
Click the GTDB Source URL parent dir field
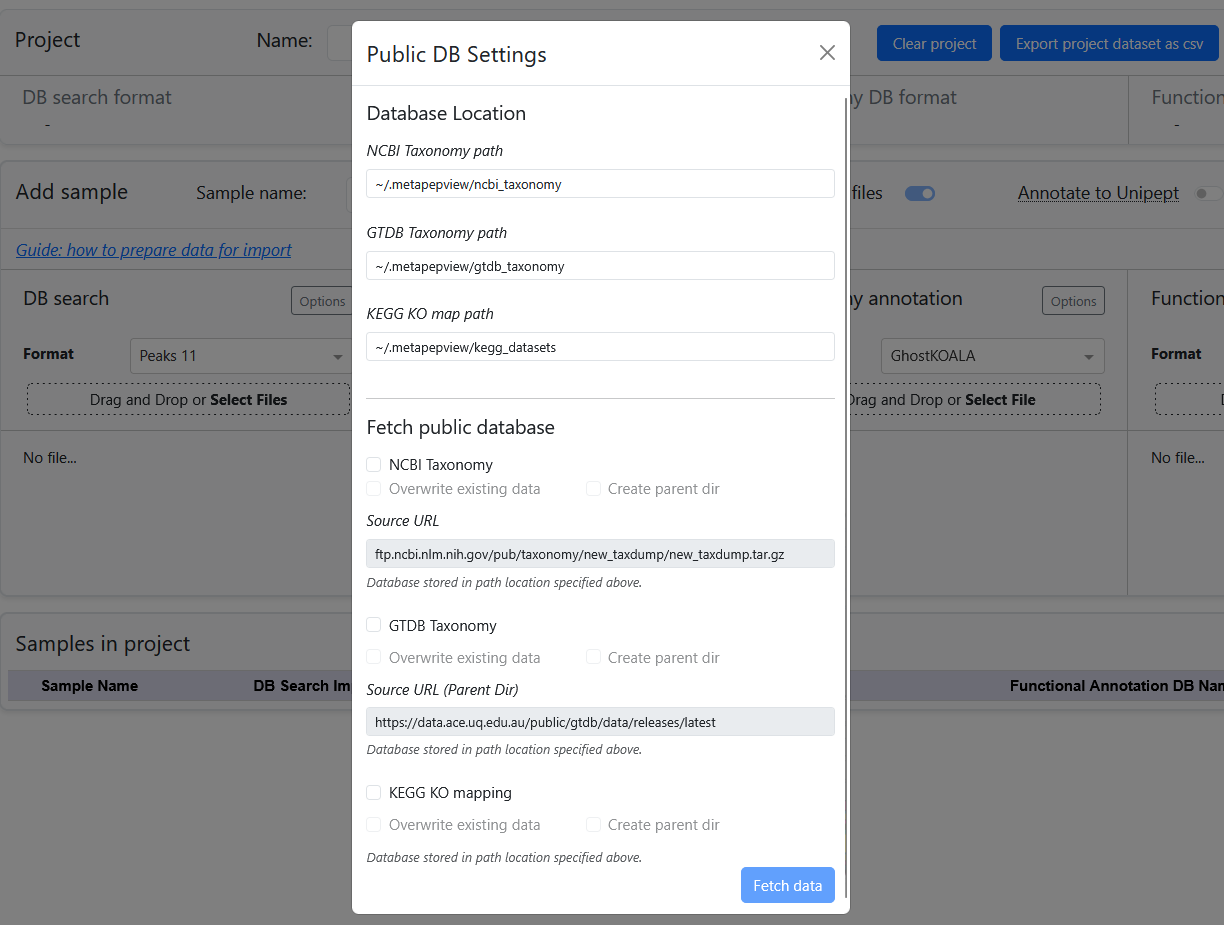coord(600,722)
